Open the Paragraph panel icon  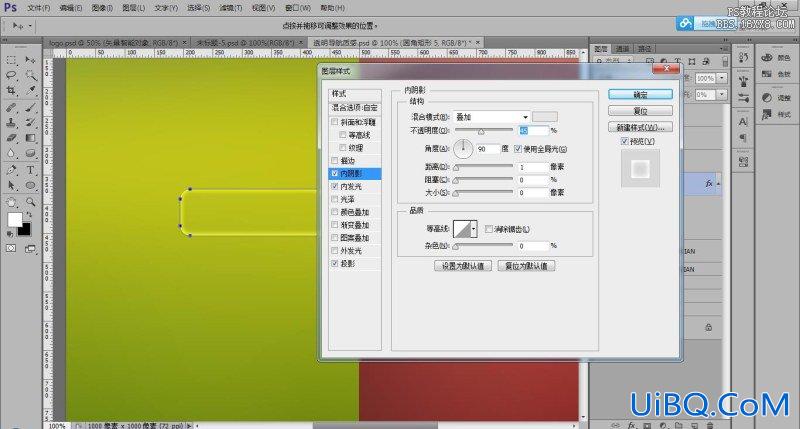pos(743,138)
